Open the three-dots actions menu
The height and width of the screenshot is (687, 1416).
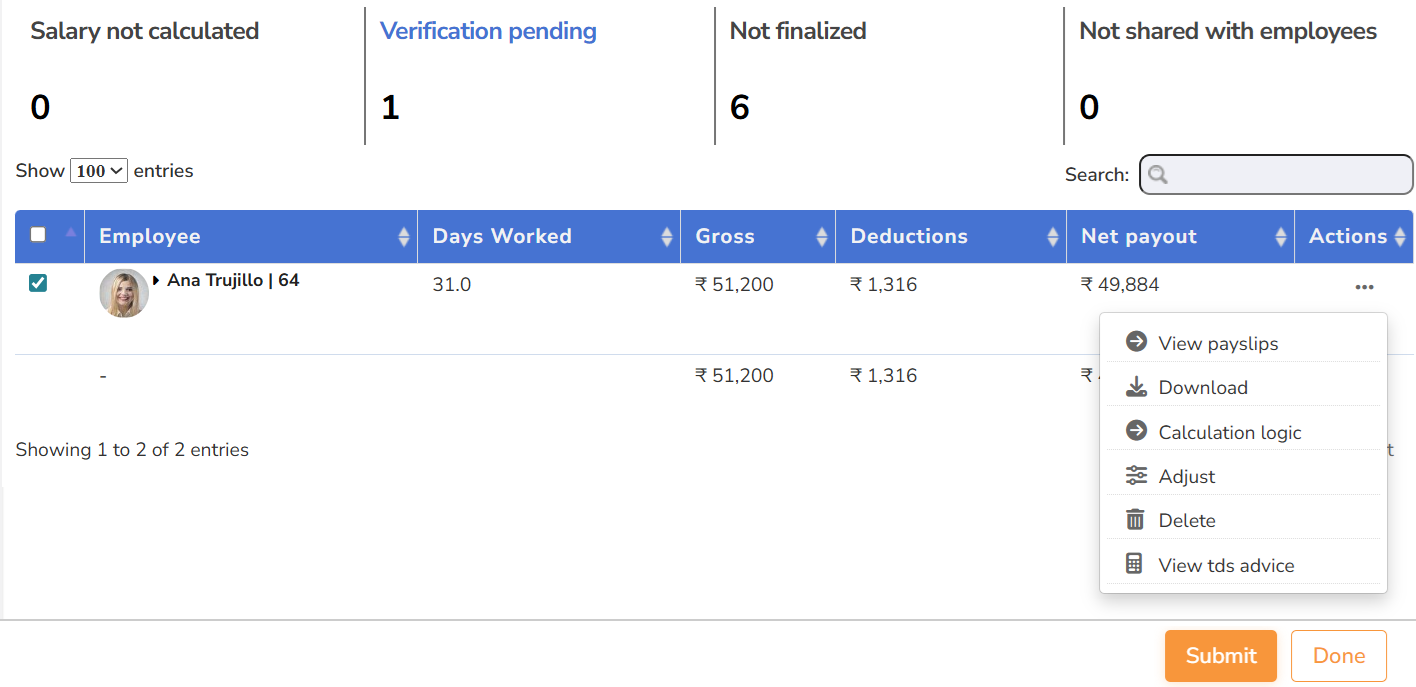pyautogui.click(x=1364, y=287)
